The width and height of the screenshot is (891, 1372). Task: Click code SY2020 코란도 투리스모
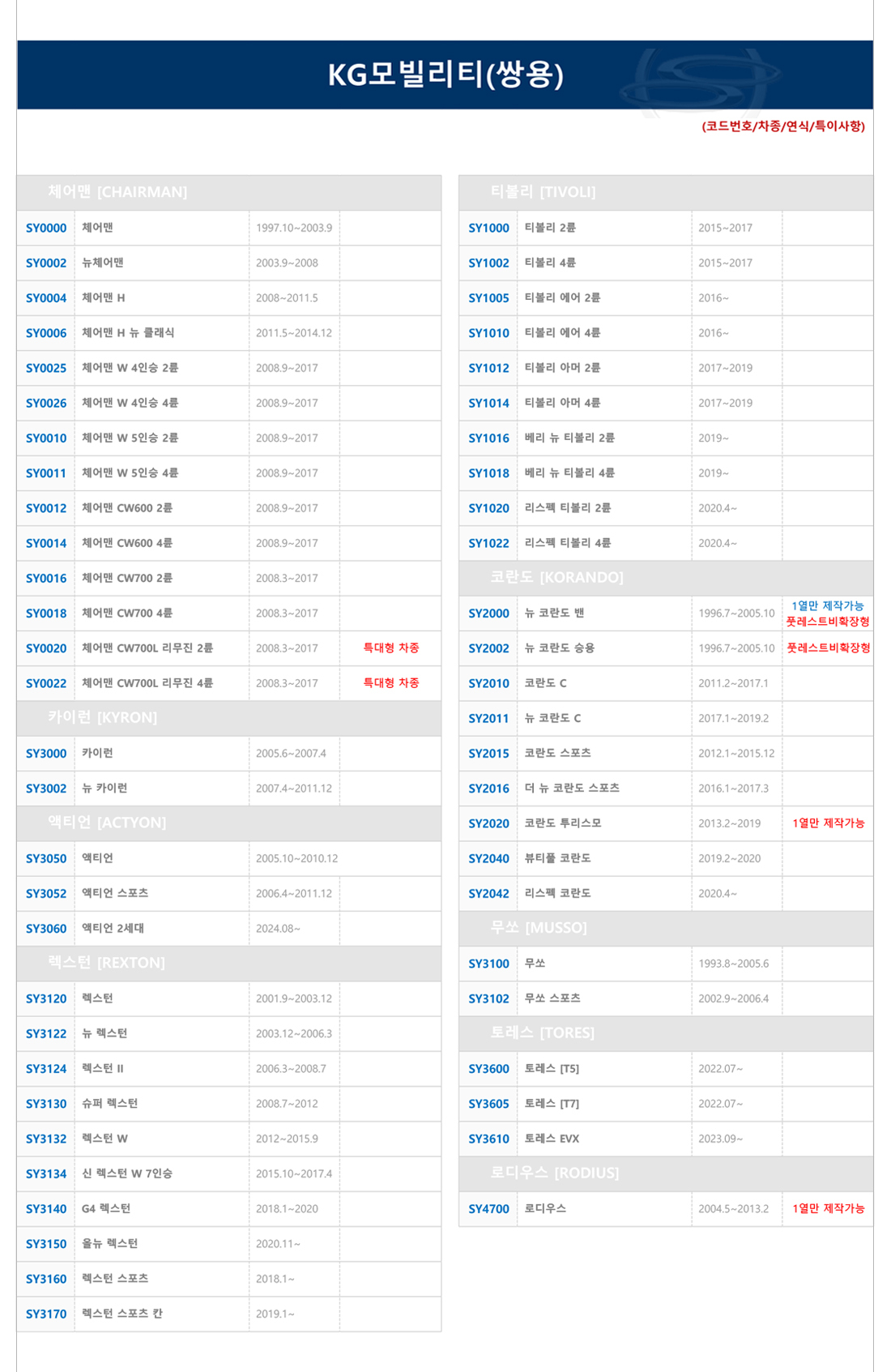(x=488, y=823)
